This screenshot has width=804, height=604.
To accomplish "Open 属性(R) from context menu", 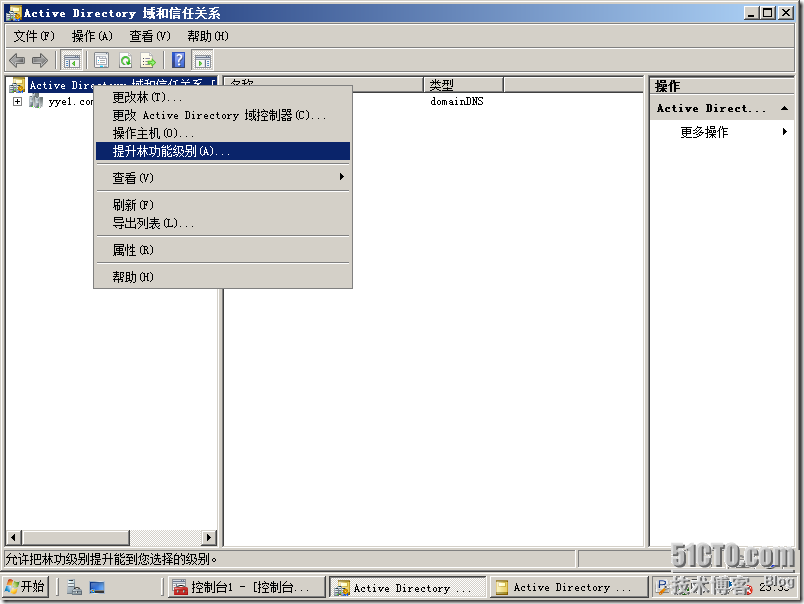I will [223, 250].
